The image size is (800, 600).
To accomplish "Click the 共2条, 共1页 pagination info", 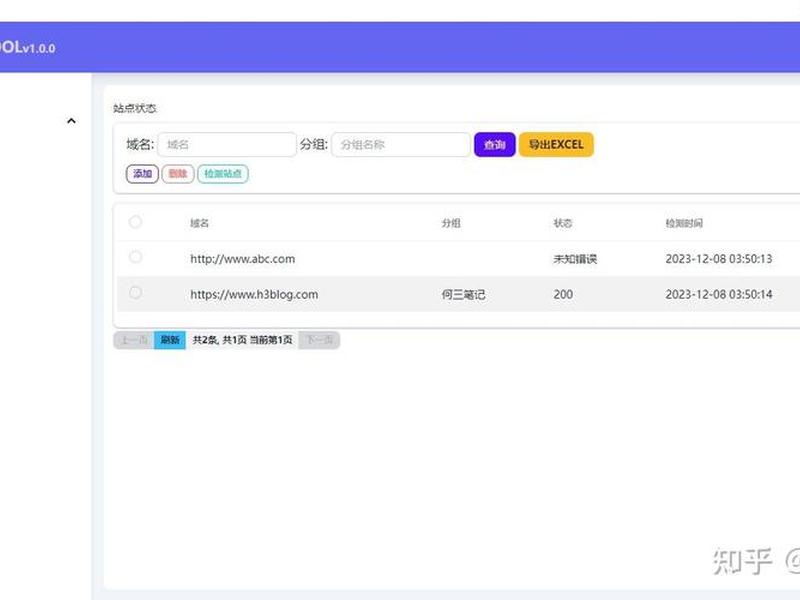I will pos(242,340).
